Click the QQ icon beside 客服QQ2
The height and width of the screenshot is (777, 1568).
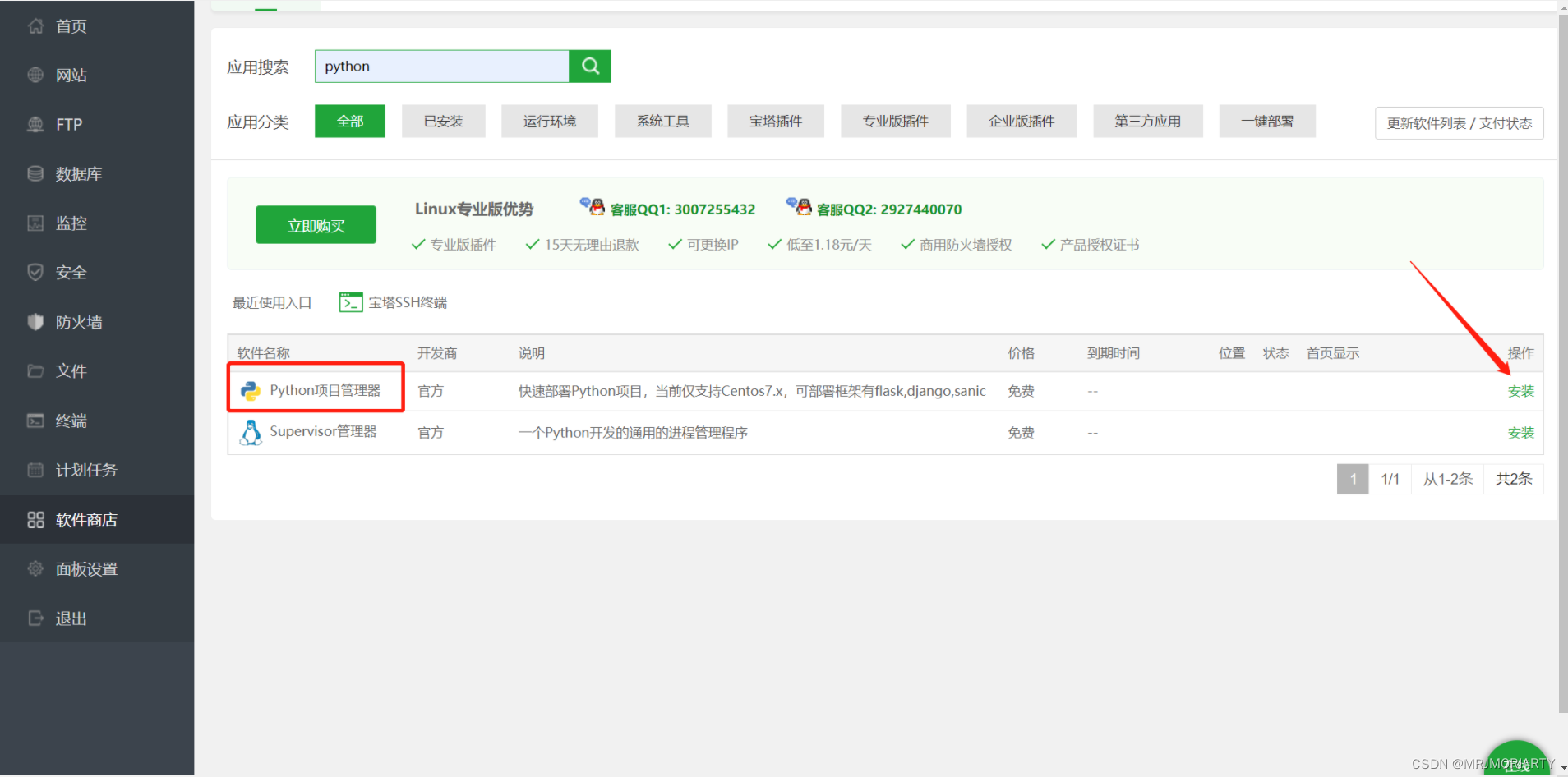click(x=799, y=205)
